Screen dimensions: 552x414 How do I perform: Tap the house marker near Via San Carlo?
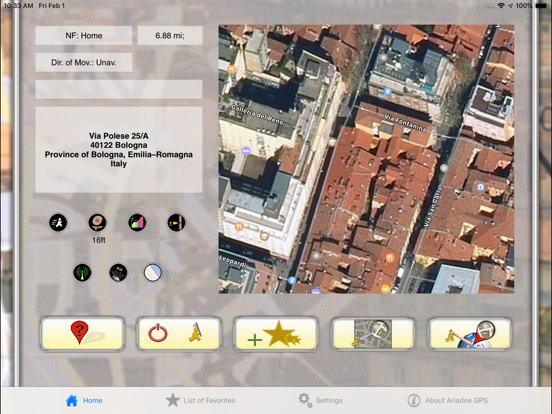(x=481, y=187)
